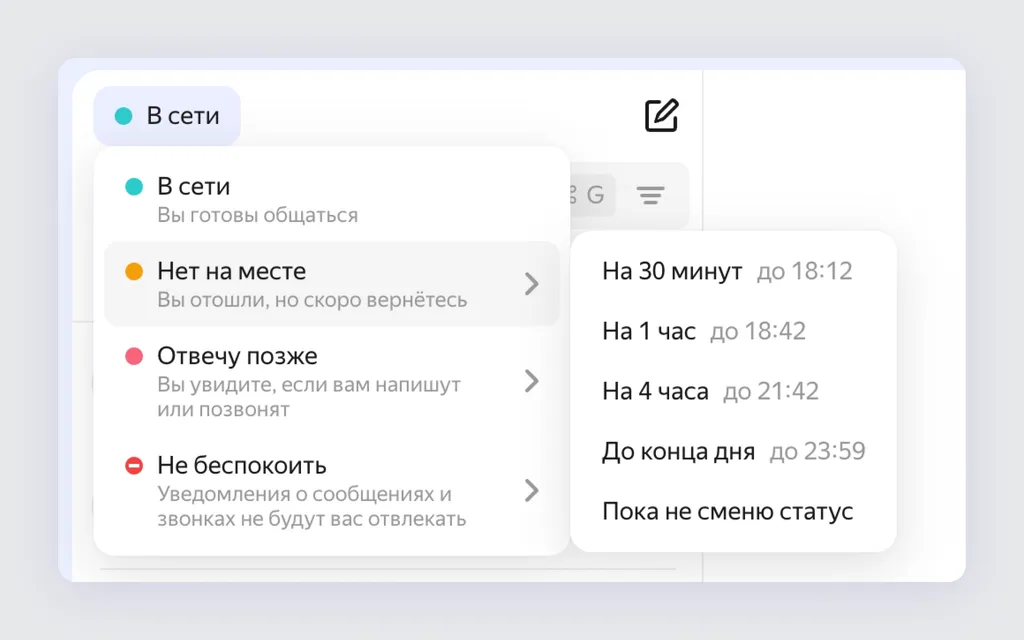Click the teal dot in the status list

click(134, 187)
